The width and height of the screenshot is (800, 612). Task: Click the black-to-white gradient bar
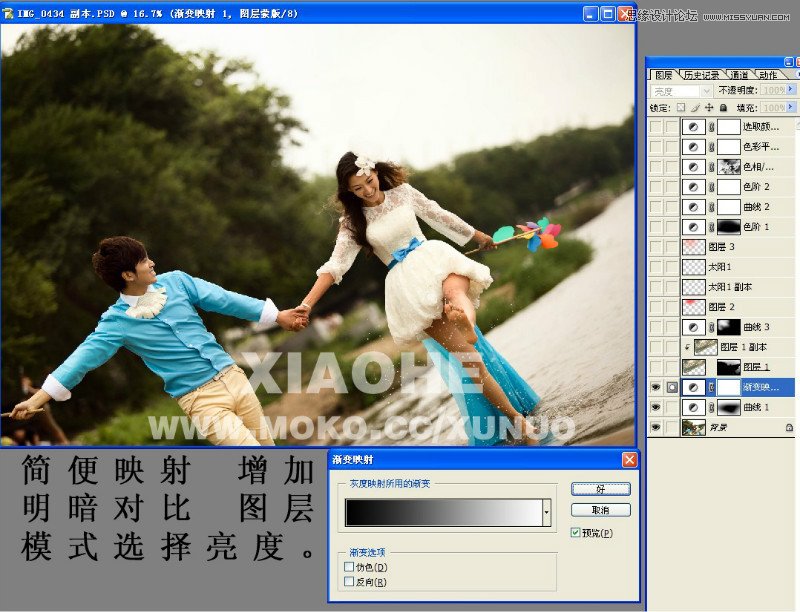click(444, 512)
